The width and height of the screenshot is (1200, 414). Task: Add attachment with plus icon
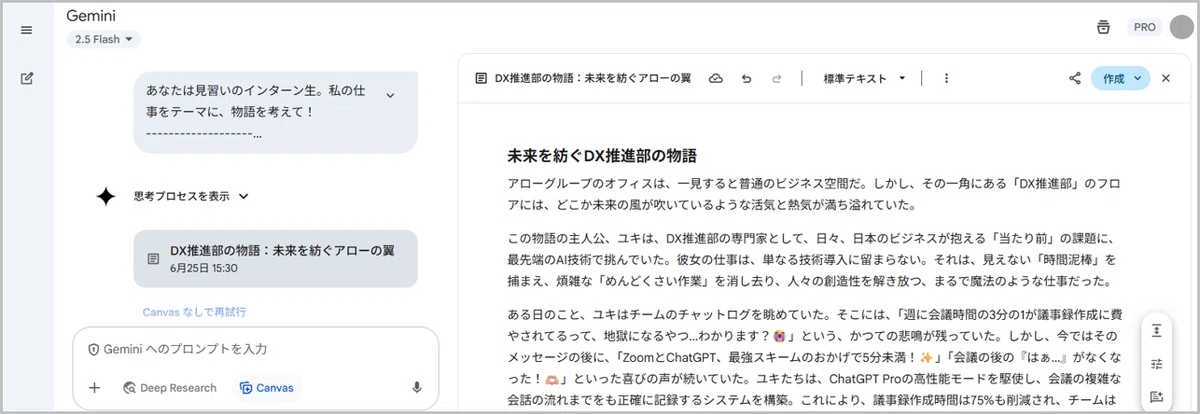coord(94,388)
